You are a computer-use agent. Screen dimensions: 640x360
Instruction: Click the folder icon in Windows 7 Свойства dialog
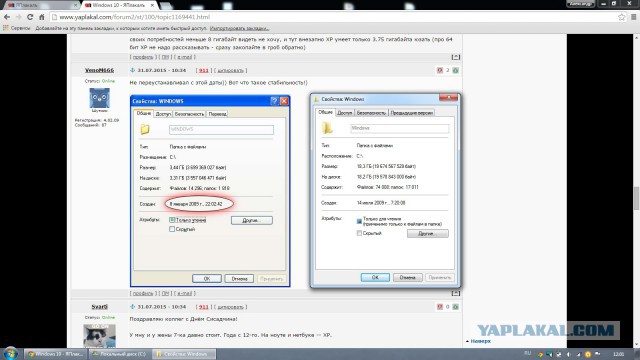coord(327,128)
